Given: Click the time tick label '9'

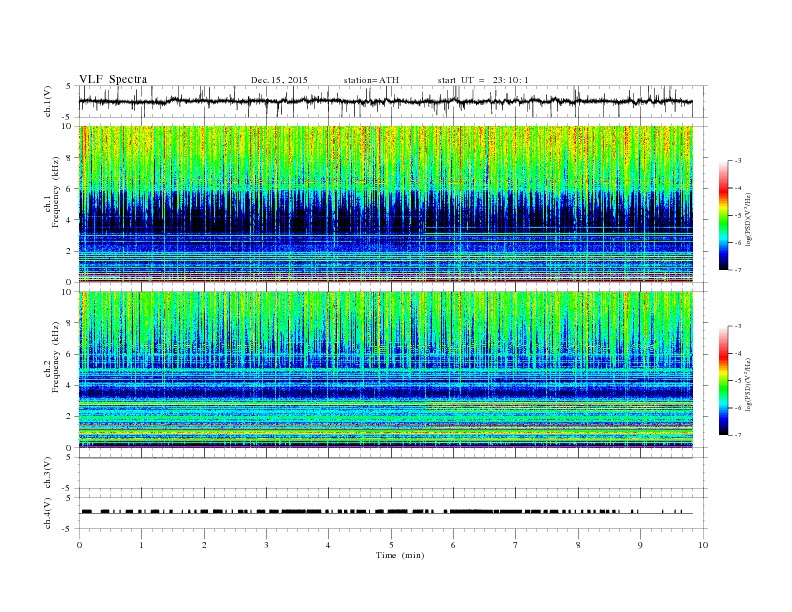Looking at the screenshot, I should point(640,545).
